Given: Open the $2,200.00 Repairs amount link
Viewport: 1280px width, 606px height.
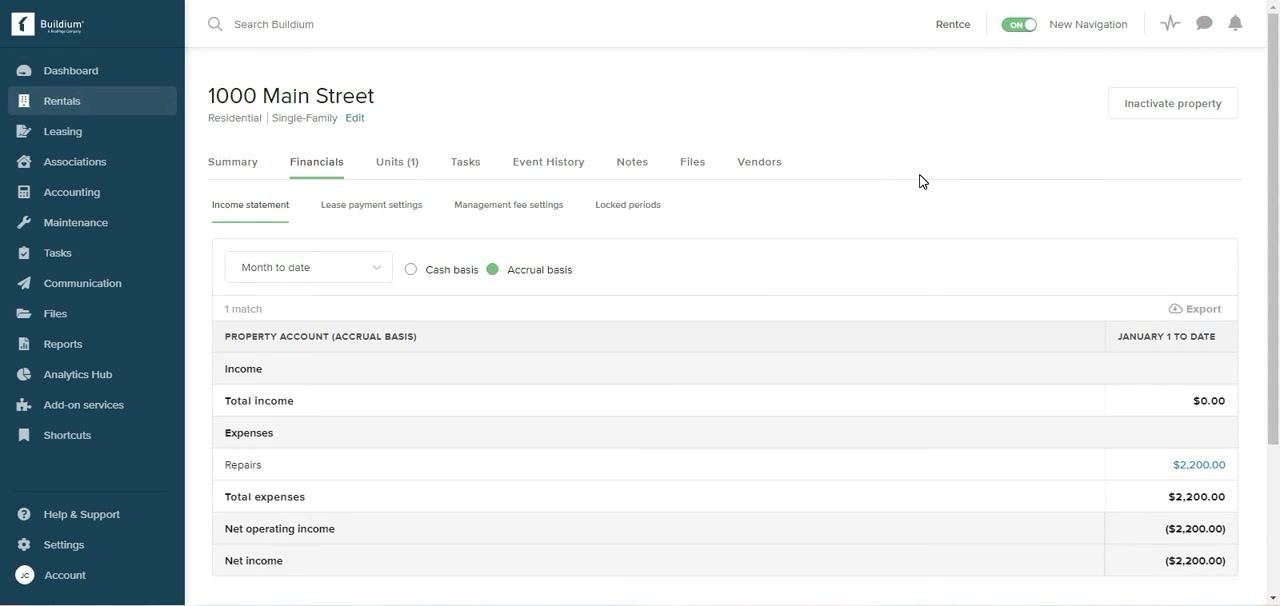Looking at the screenshot, I should 1199,465.
